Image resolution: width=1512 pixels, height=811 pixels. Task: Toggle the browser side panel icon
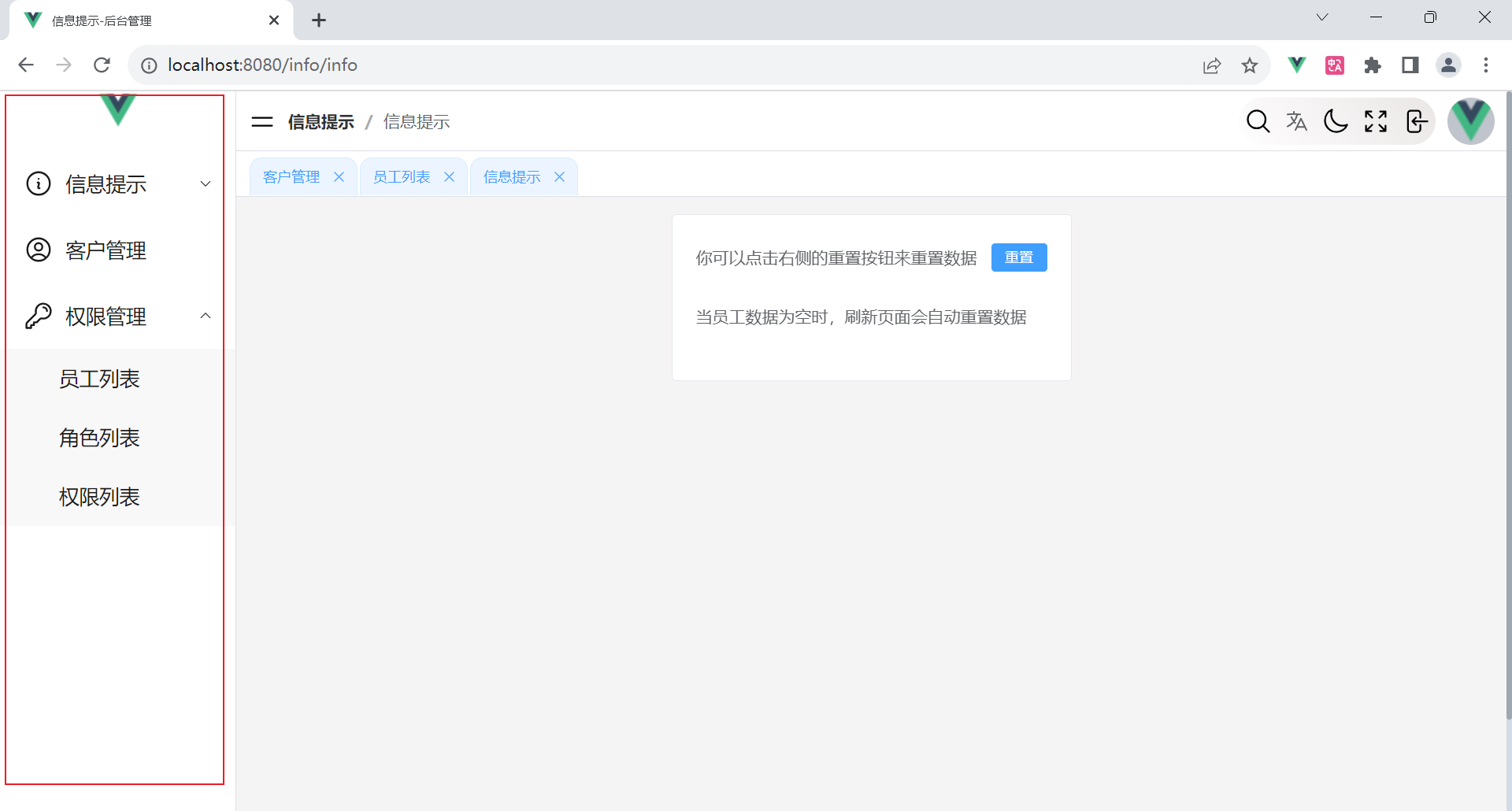click(1410, 65)
